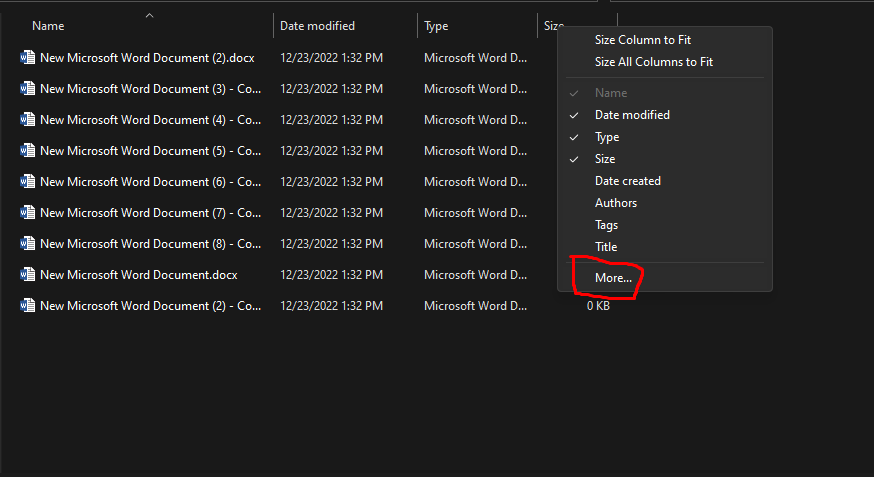Click date of Document (2).docx row
The height and width of the screenshot is (477, 874).
[331, 57]
